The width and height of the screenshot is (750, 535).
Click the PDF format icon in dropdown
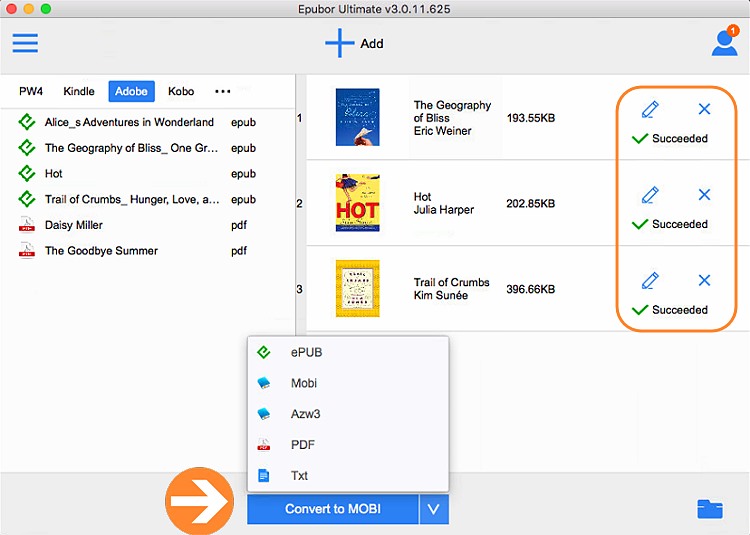264,445
